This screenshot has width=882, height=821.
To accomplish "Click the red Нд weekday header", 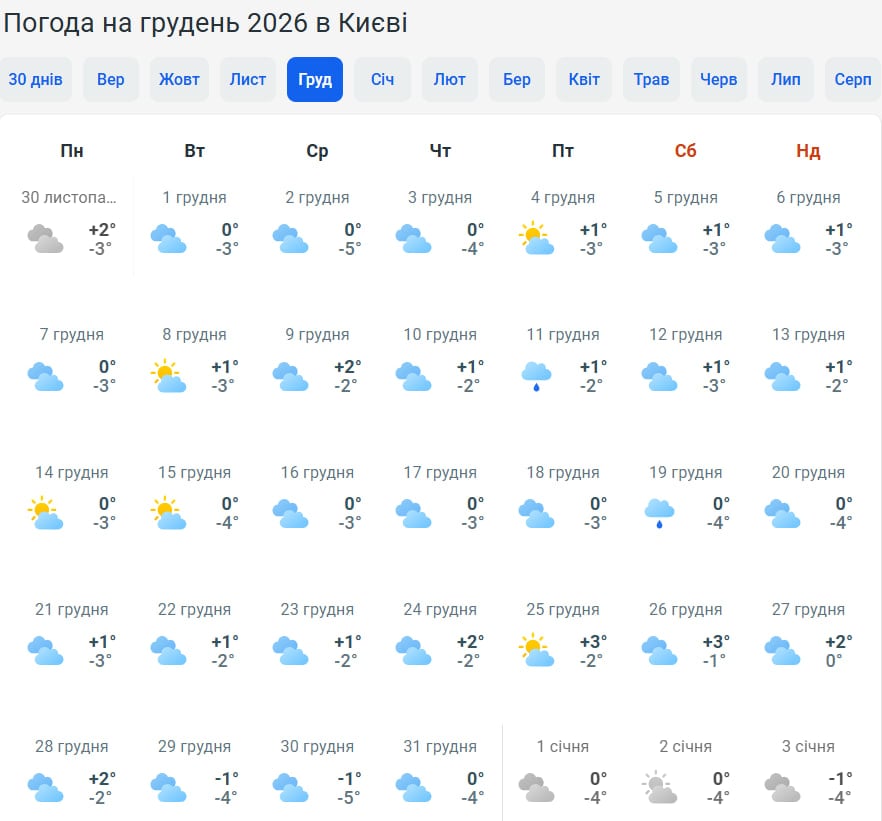I will pyautogui.click(x=808, y=151).
